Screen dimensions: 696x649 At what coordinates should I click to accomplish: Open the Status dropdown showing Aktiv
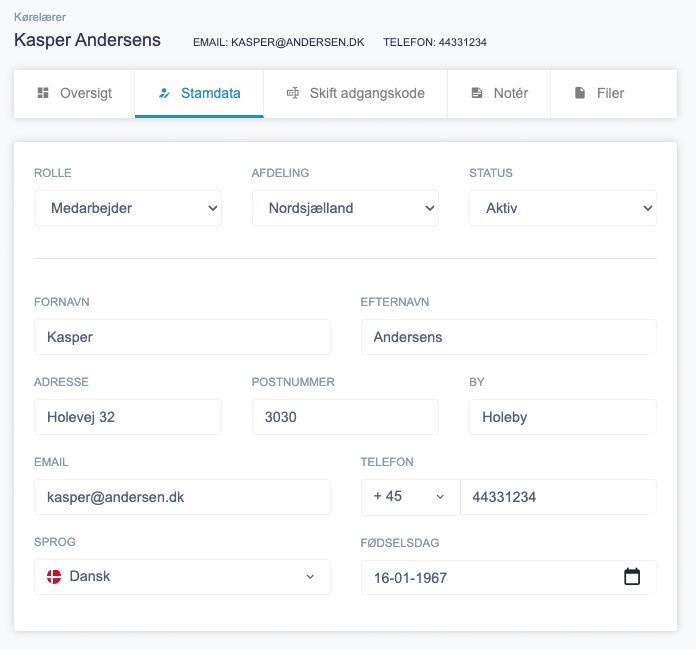click(x=562, y=208)
